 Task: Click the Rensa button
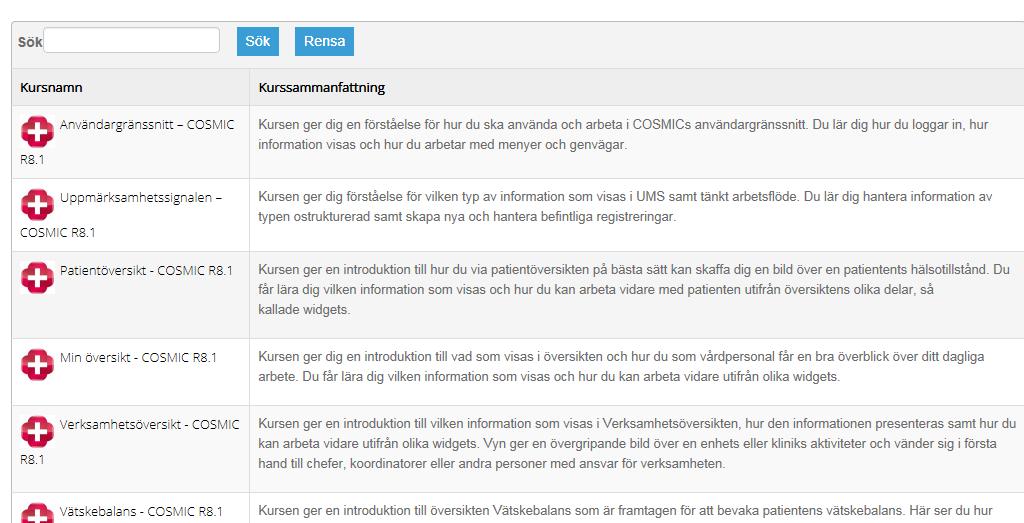325,41
